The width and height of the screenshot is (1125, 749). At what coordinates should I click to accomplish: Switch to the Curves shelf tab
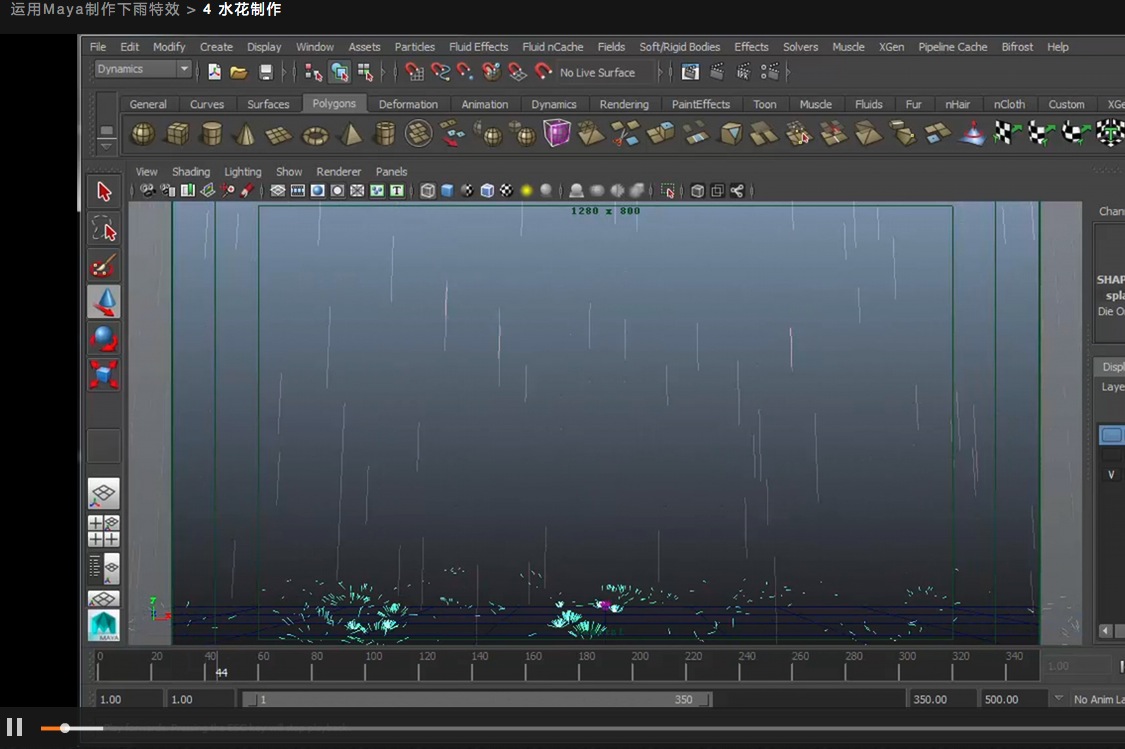pyautogui.click(x=207, y=104)
